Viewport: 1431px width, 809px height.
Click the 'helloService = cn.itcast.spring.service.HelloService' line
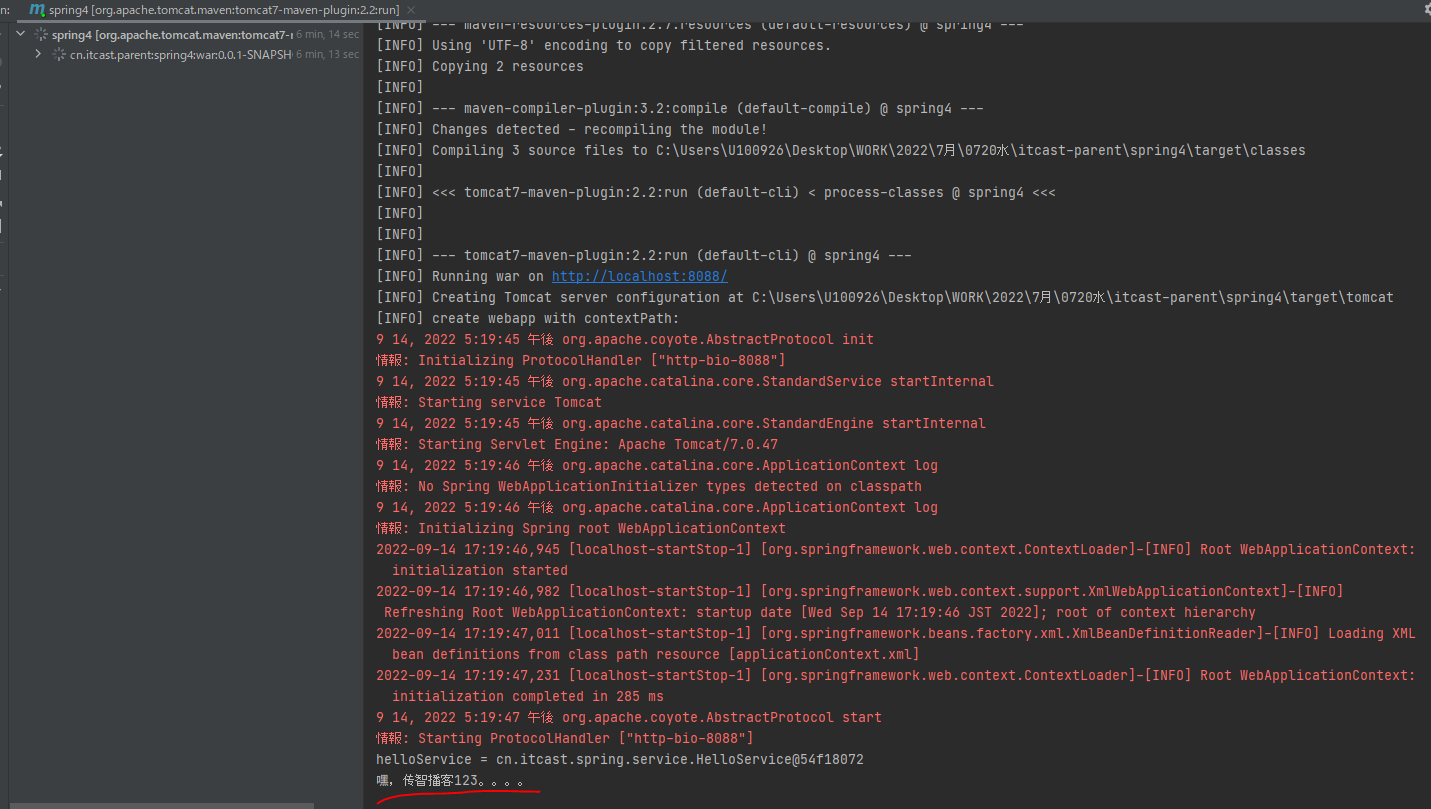(x=619, y=759)
